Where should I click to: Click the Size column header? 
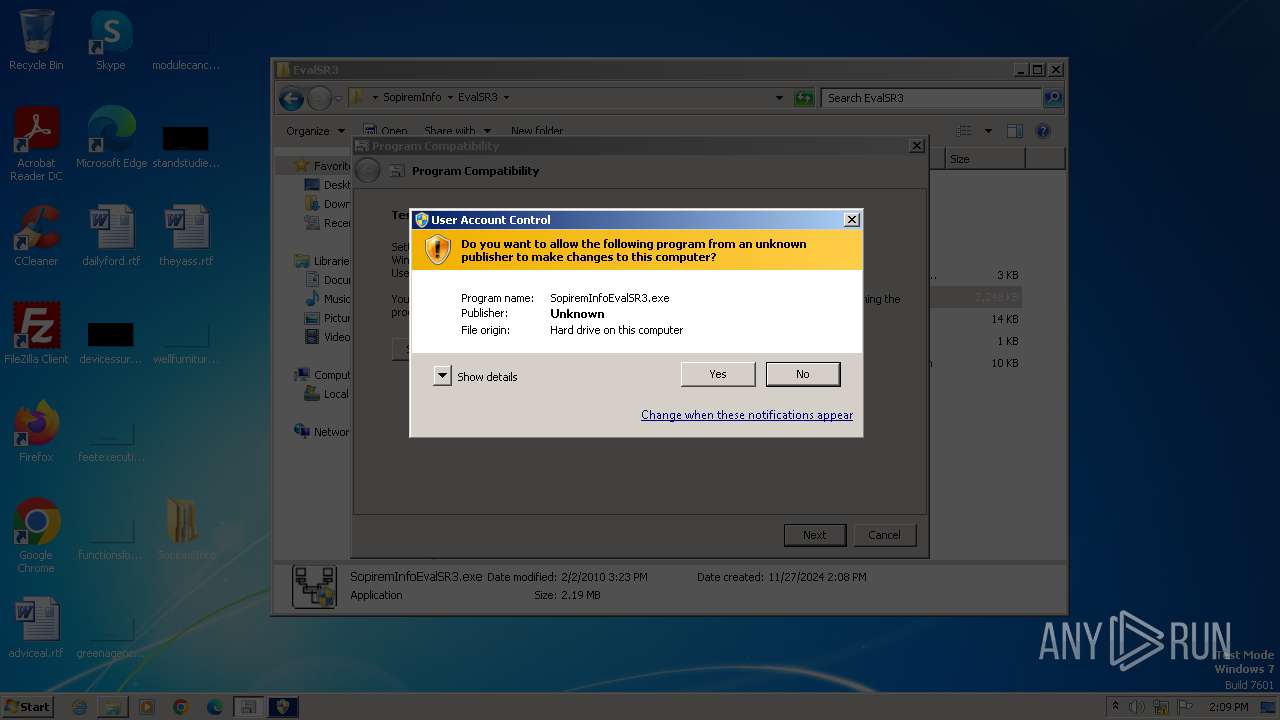tap(985, 159)
